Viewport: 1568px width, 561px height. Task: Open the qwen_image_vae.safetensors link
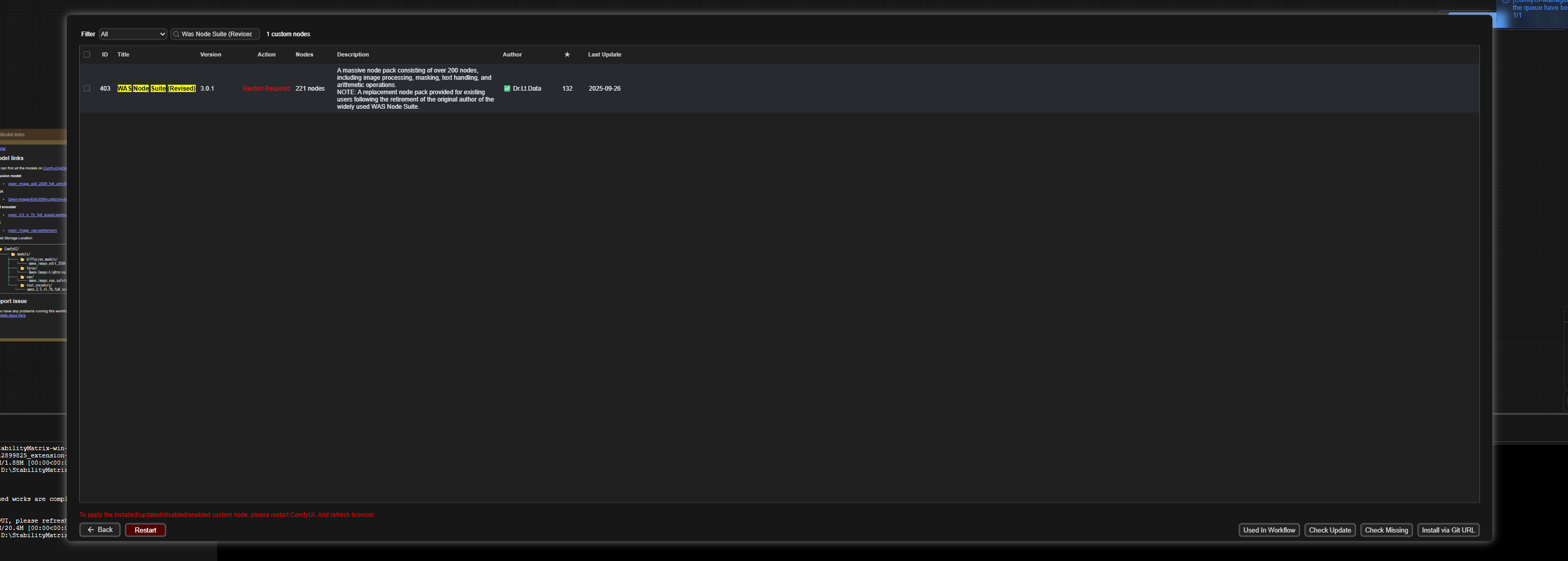32,231
